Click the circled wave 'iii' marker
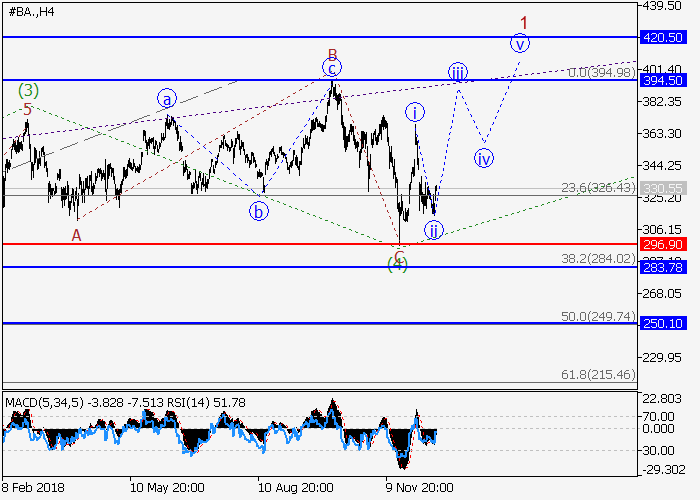700x500 pixels. coord(457,72)
